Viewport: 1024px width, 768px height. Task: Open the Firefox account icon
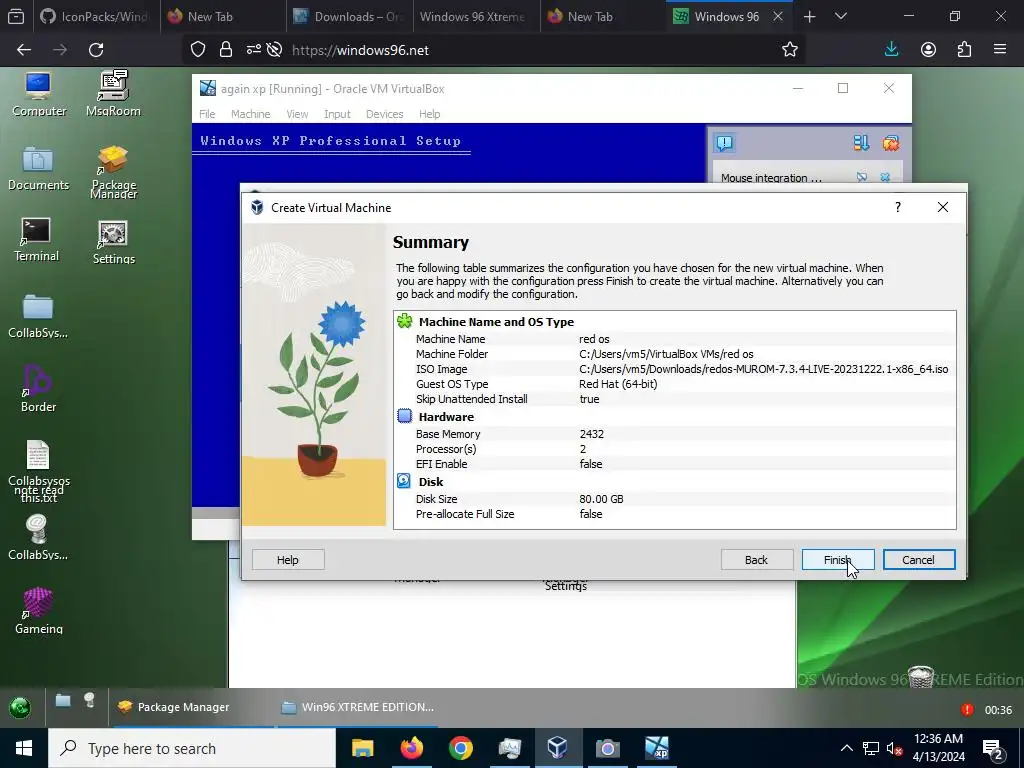928,50
